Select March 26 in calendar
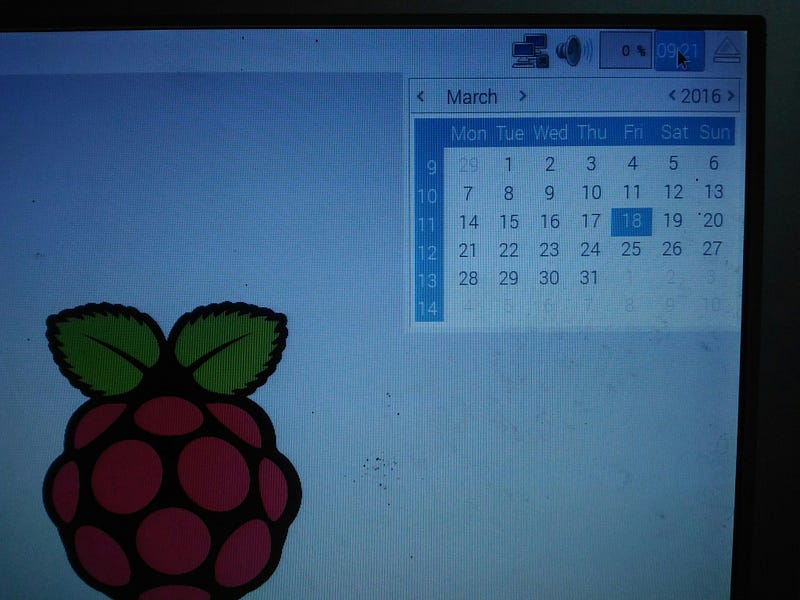 (672, 248)
